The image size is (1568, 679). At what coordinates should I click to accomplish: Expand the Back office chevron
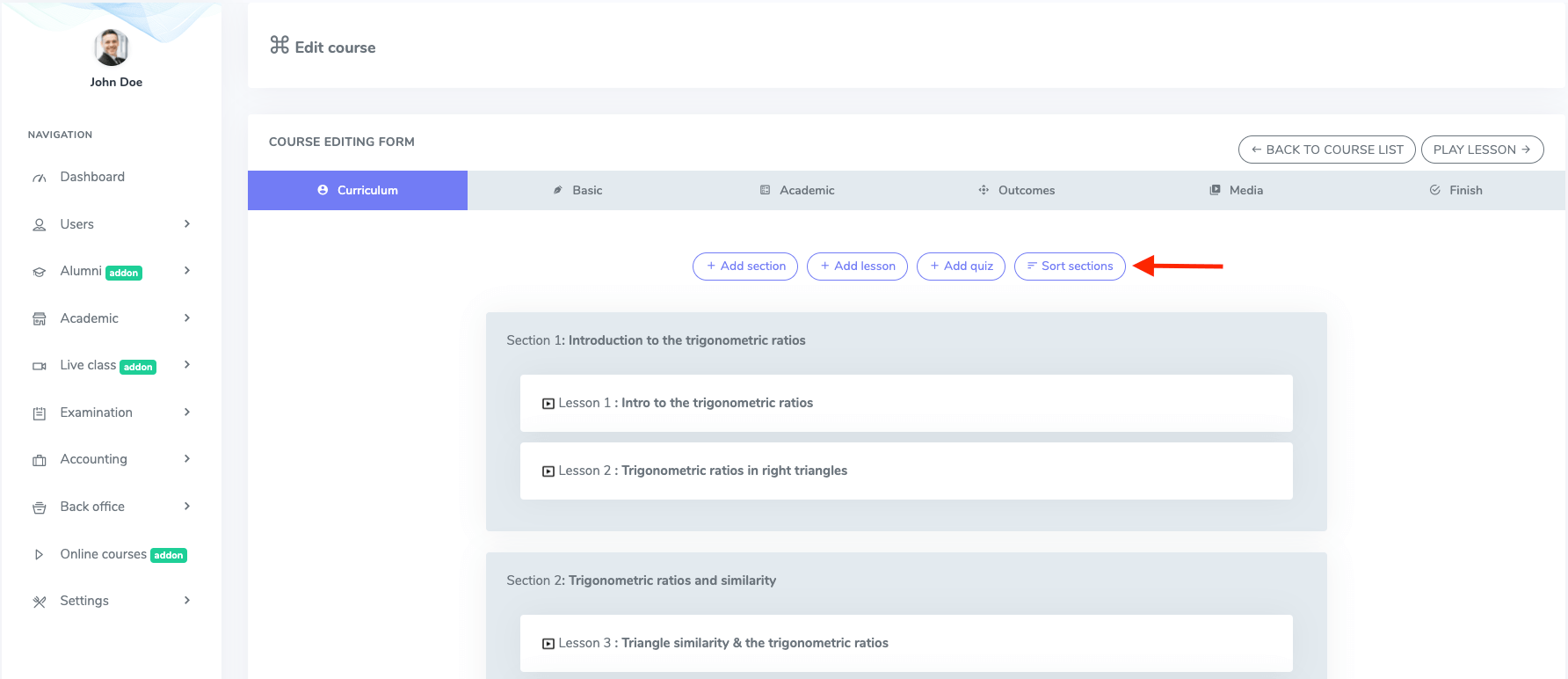[187, 507]
